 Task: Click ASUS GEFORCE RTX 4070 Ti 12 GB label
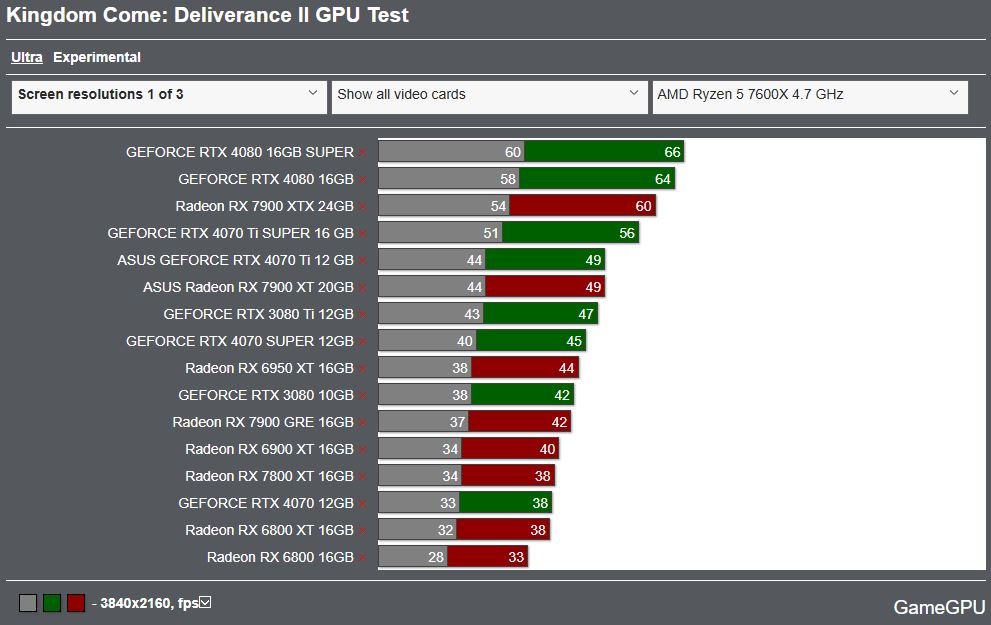(x=235, y=260)
